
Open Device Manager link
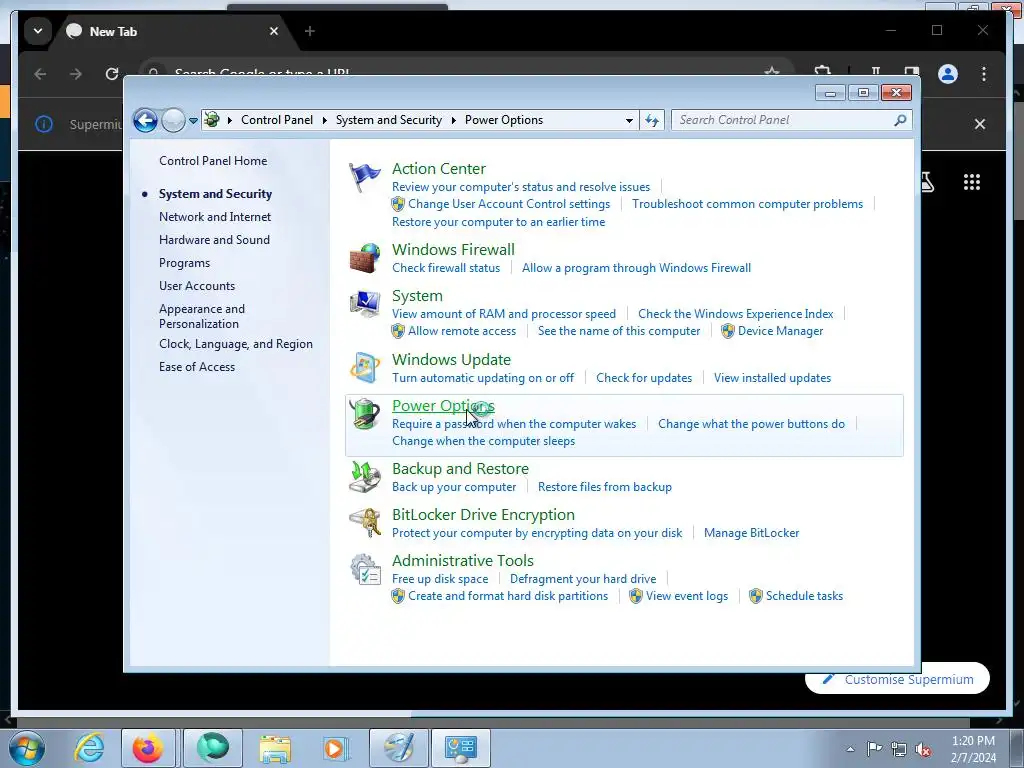click(x=780, y=331)
